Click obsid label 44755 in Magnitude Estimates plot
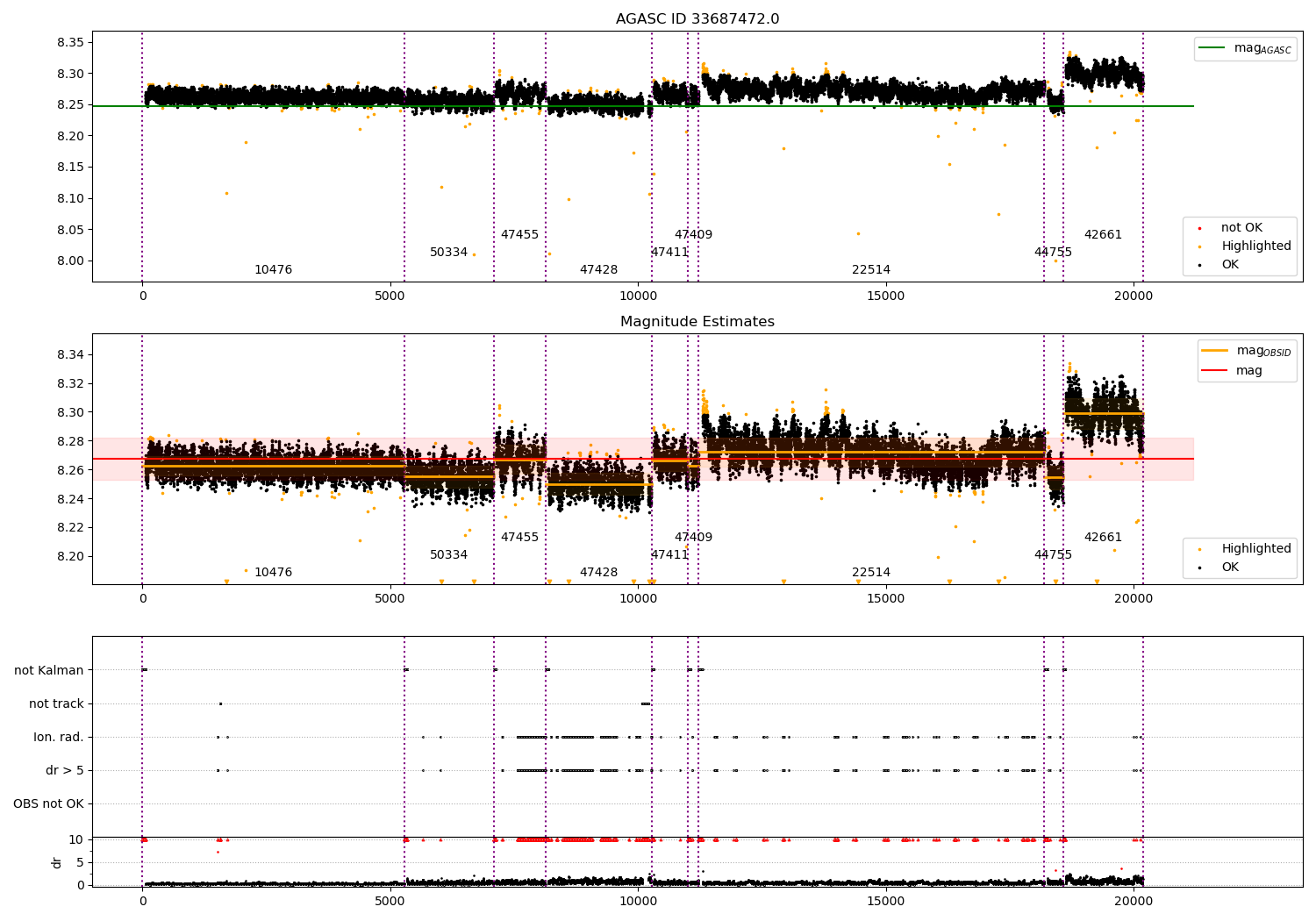The image size is (1316, 921). (1053, 555)
